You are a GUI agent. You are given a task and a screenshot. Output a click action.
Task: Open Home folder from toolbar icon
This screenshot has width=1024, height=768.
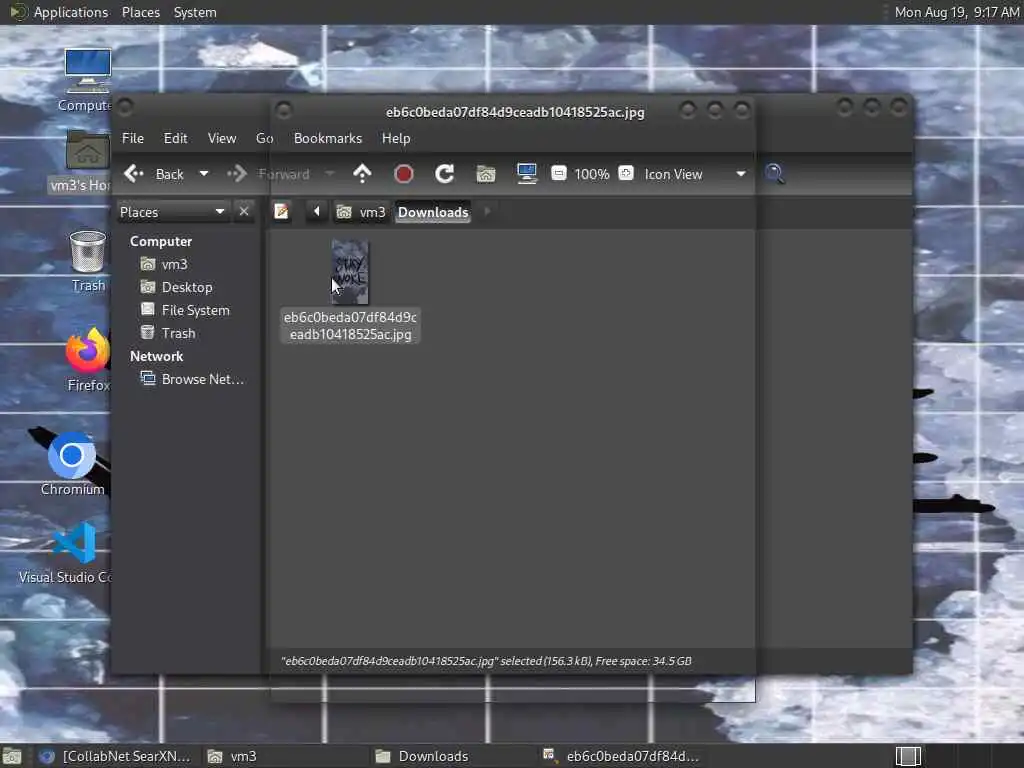[486, 174]
